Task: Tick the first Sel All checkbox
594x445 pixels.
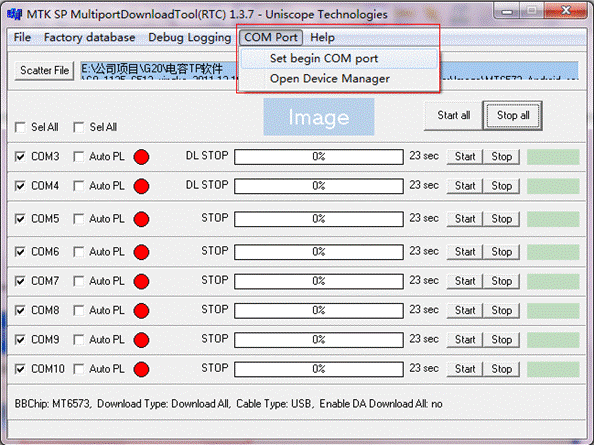Action: [x=20, y=127]
